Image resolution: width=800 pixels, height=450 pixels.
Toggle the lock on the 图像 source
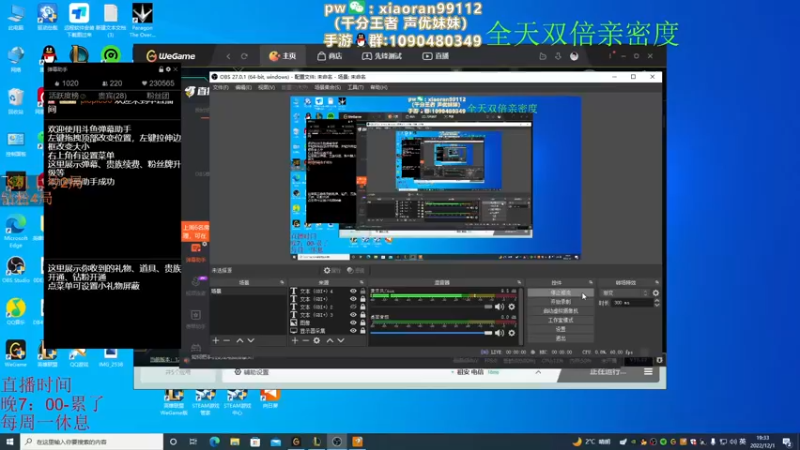pos(363,322)
